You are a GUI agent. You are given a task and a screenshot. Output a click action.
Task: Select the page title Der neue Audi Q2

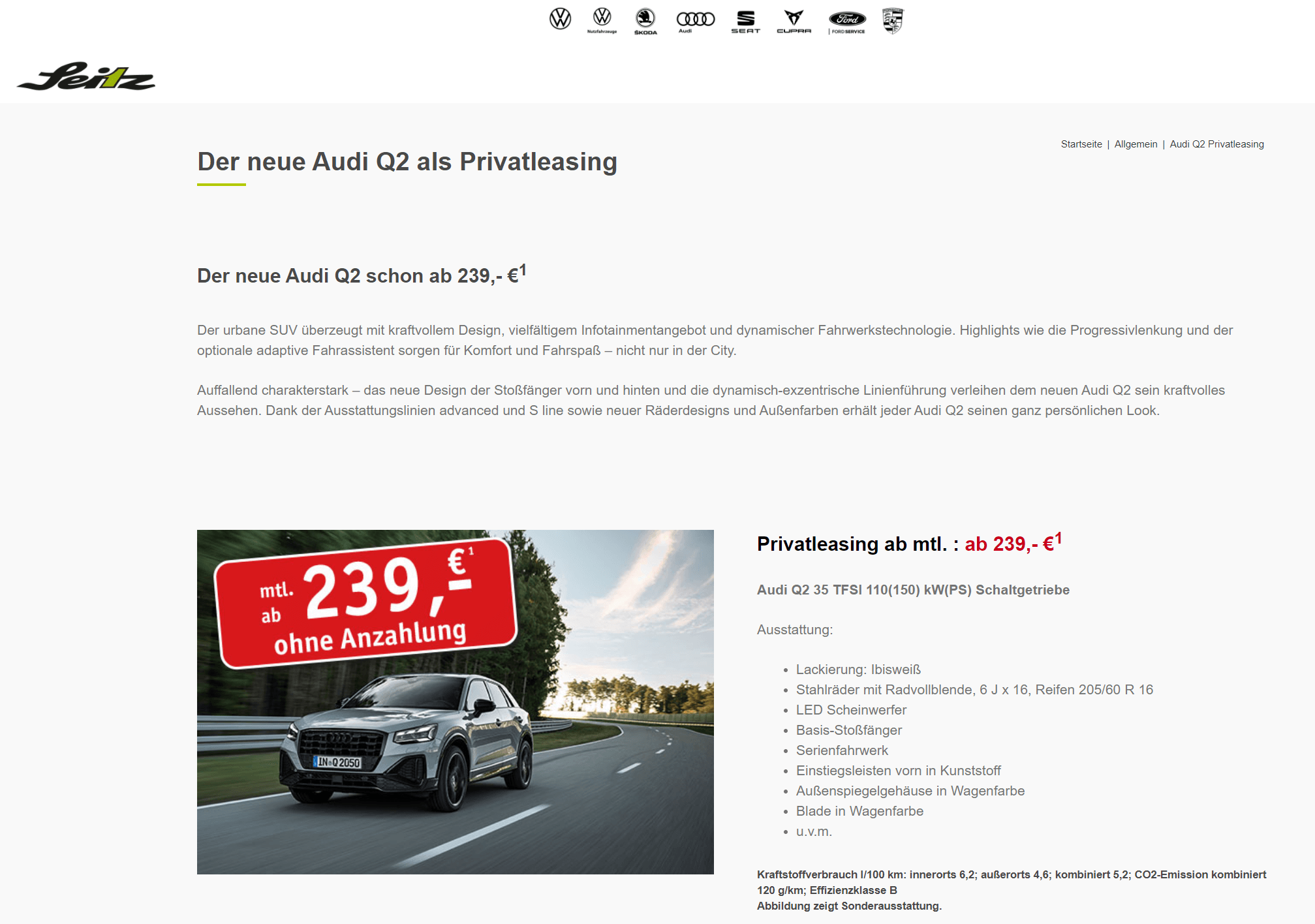[x=407, y=162]
